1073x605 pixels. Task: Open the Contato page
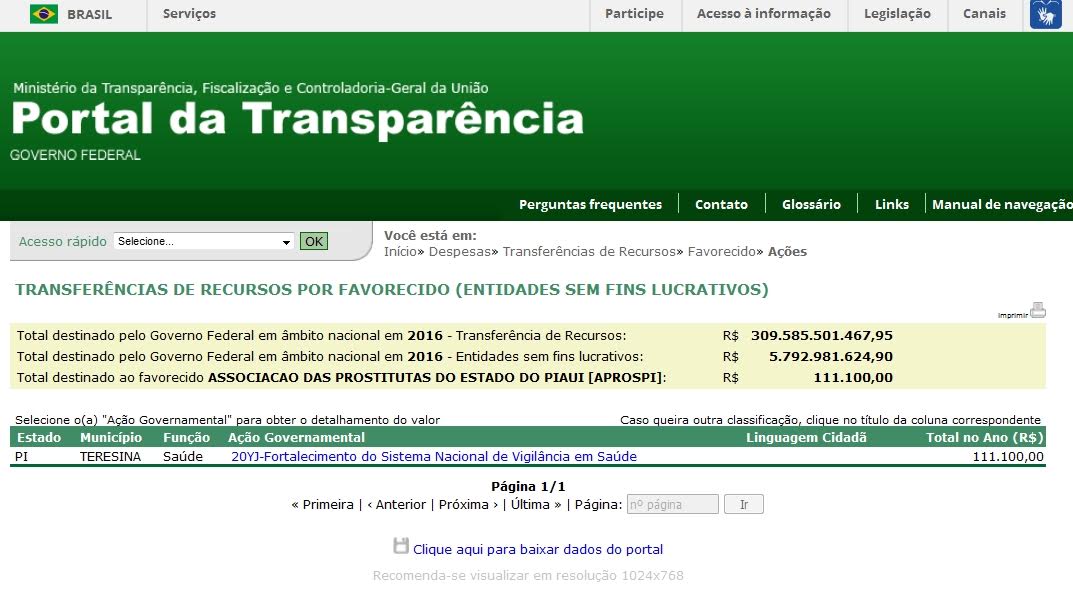point(721,204)
